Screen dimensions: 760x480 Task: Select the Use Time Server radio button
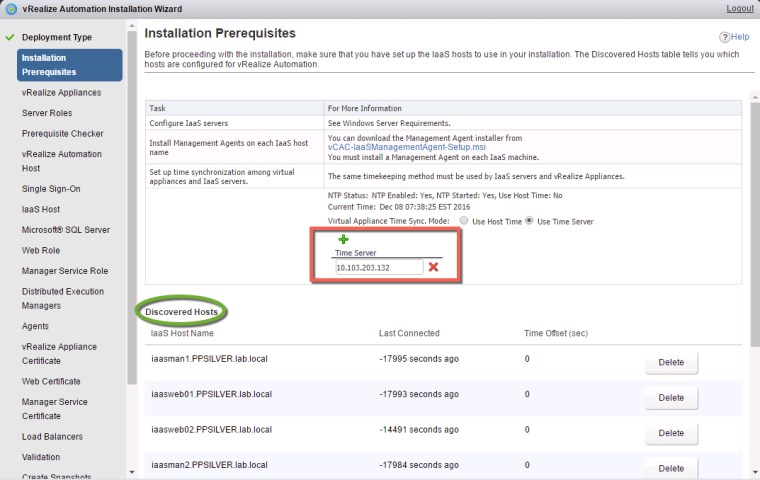click(x=529, y=221)
